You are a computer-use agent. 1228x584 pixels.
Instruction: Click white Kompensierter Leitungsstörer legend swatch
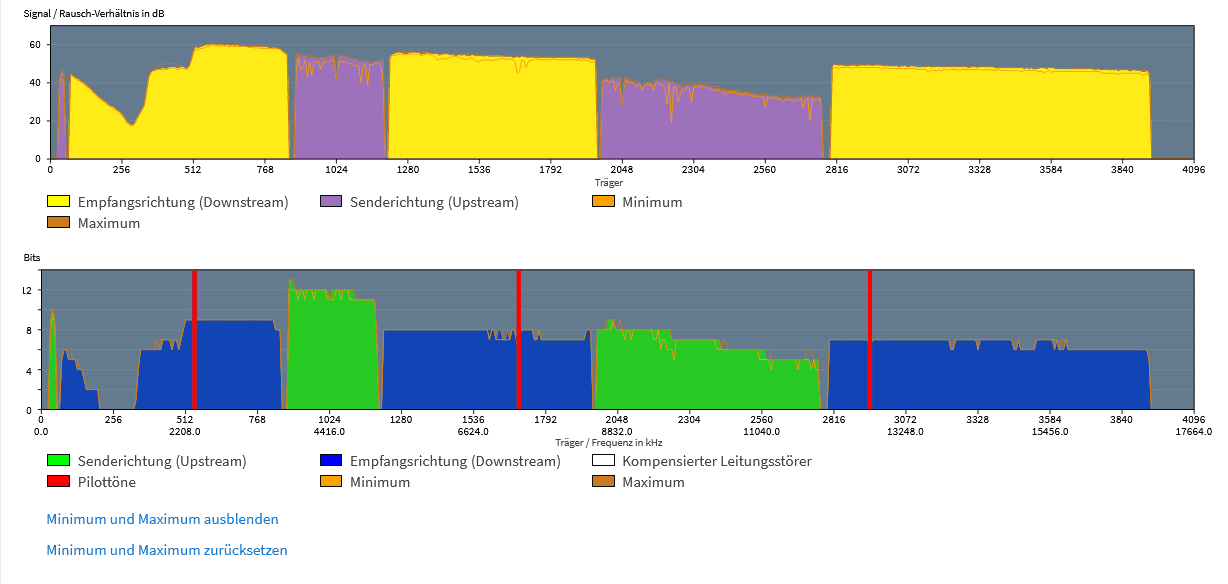(604, 461)
